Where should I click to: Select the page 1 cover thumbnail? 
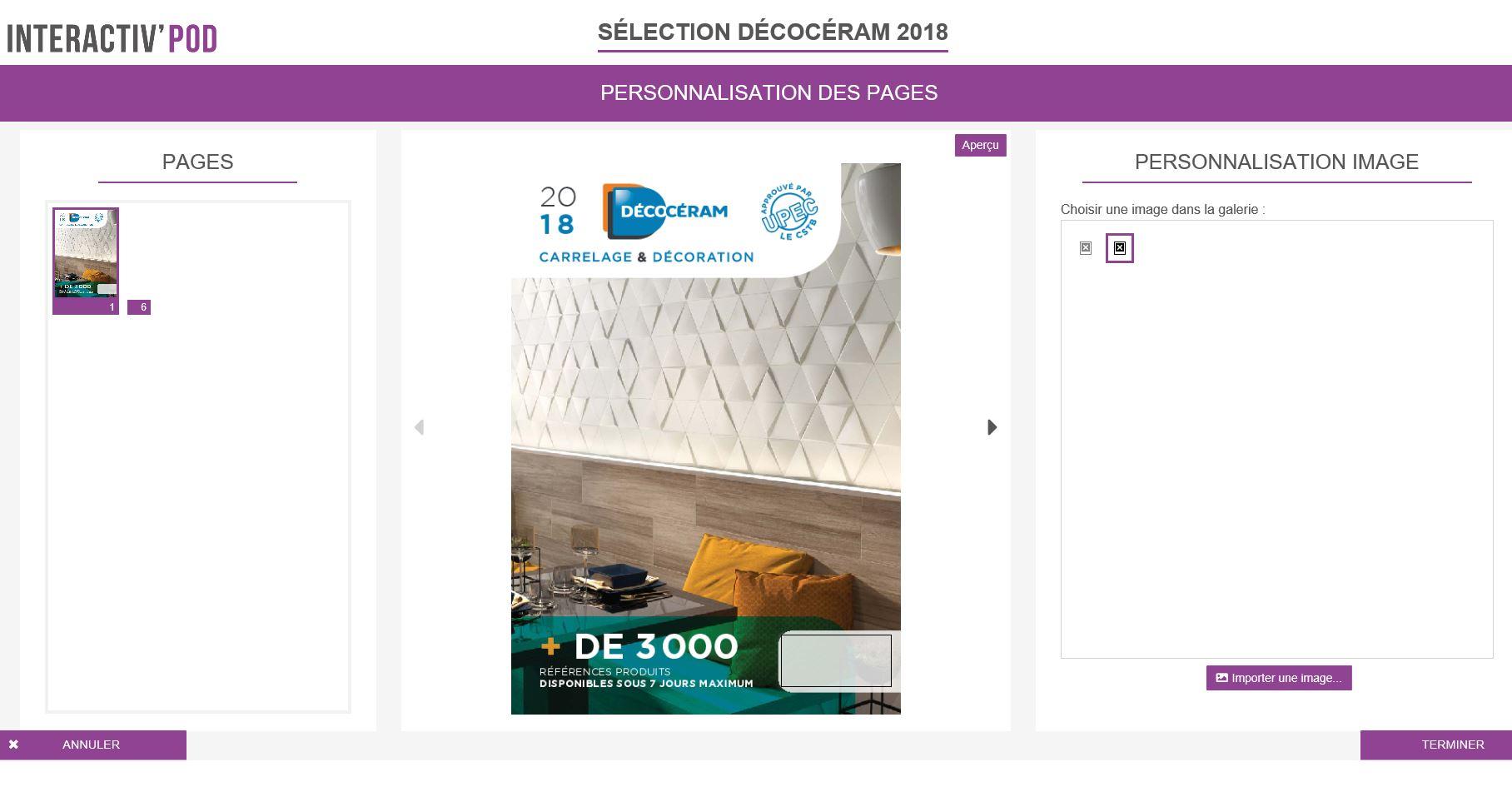[x=86, y=253]
